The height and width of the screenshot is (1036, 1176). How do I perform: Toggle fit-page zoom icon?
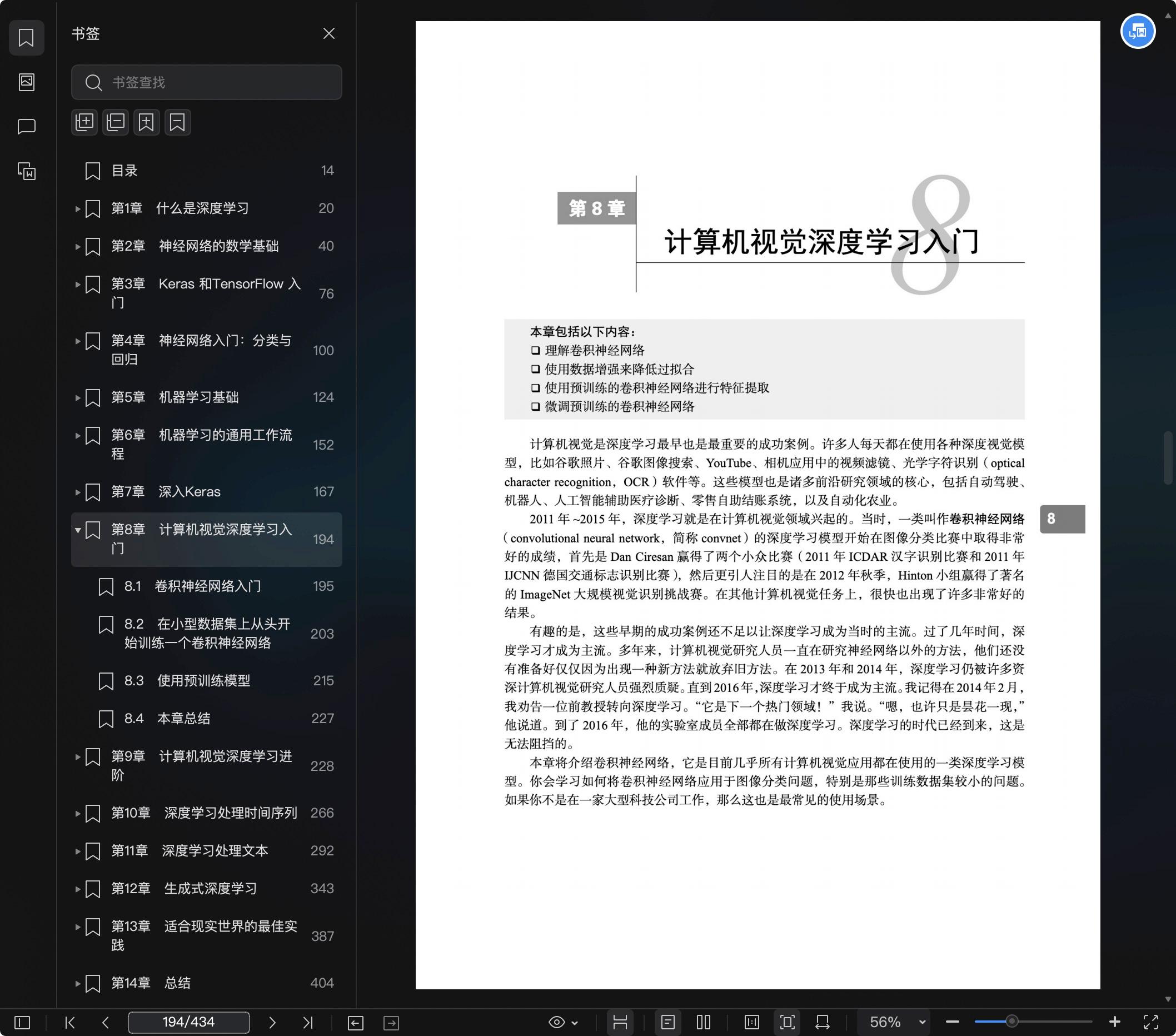coord(787,1022)
